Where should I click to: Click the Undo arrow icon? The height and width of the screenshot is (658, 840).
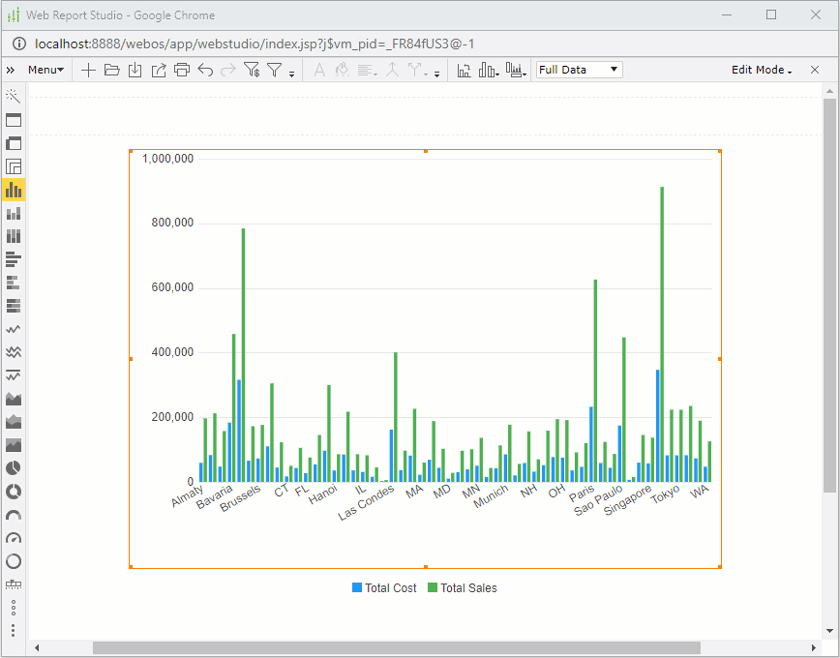pyautogui.click(x=205, y=70)
